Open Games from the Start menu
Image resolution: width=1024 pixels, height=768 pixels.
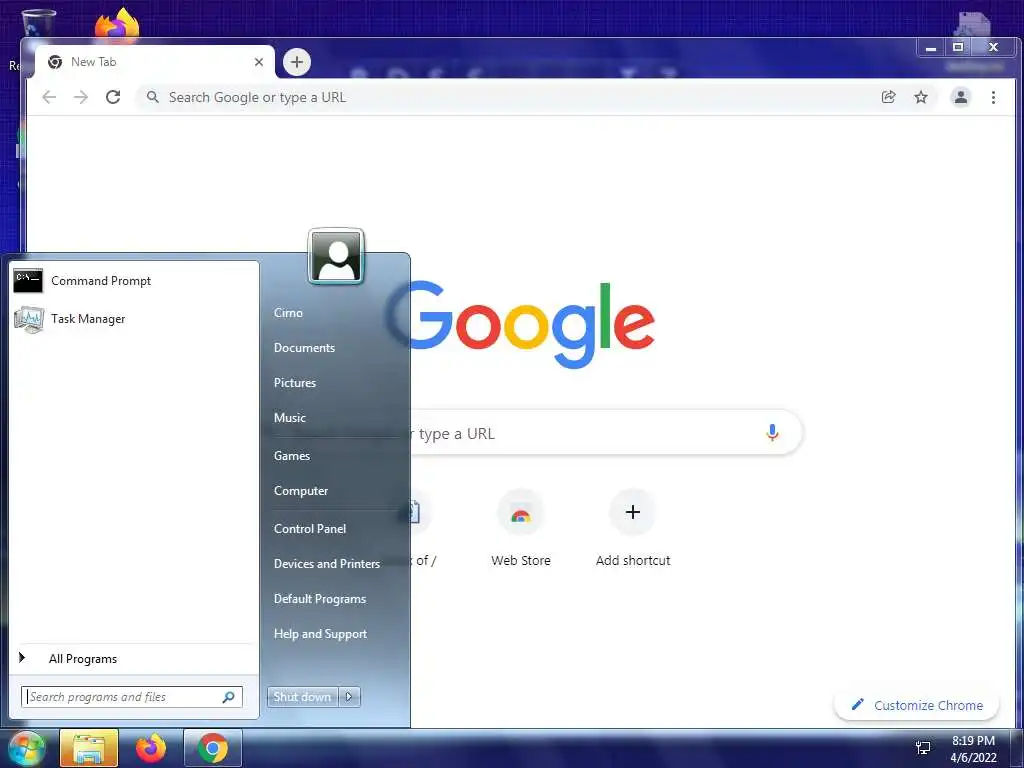click(x=291, y=456)
